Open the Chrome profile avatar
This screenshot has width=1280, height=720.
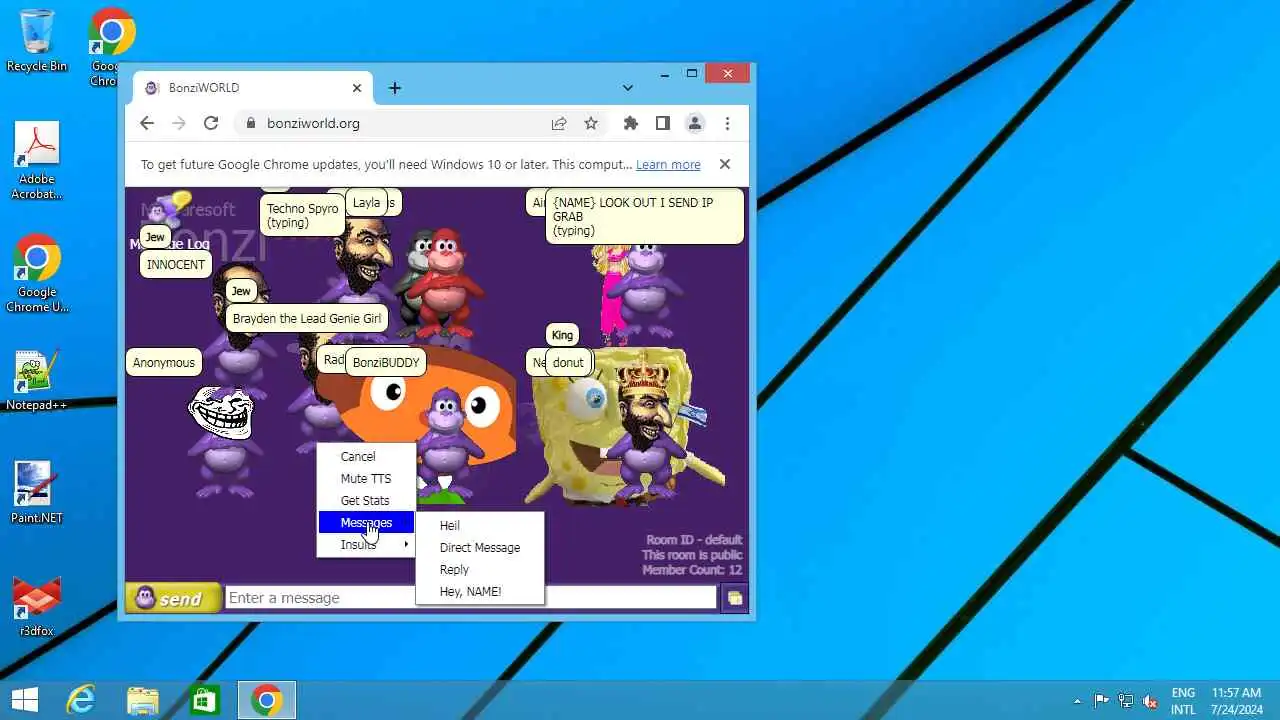694,123
